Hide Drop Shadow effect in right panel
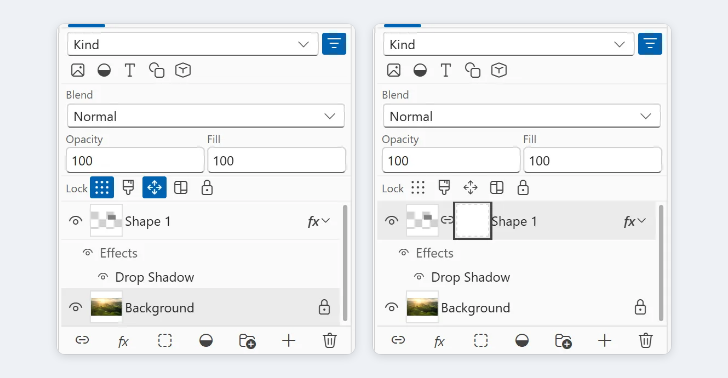Image resolution: width=728 pixels, height=378 pixels. 419,277
